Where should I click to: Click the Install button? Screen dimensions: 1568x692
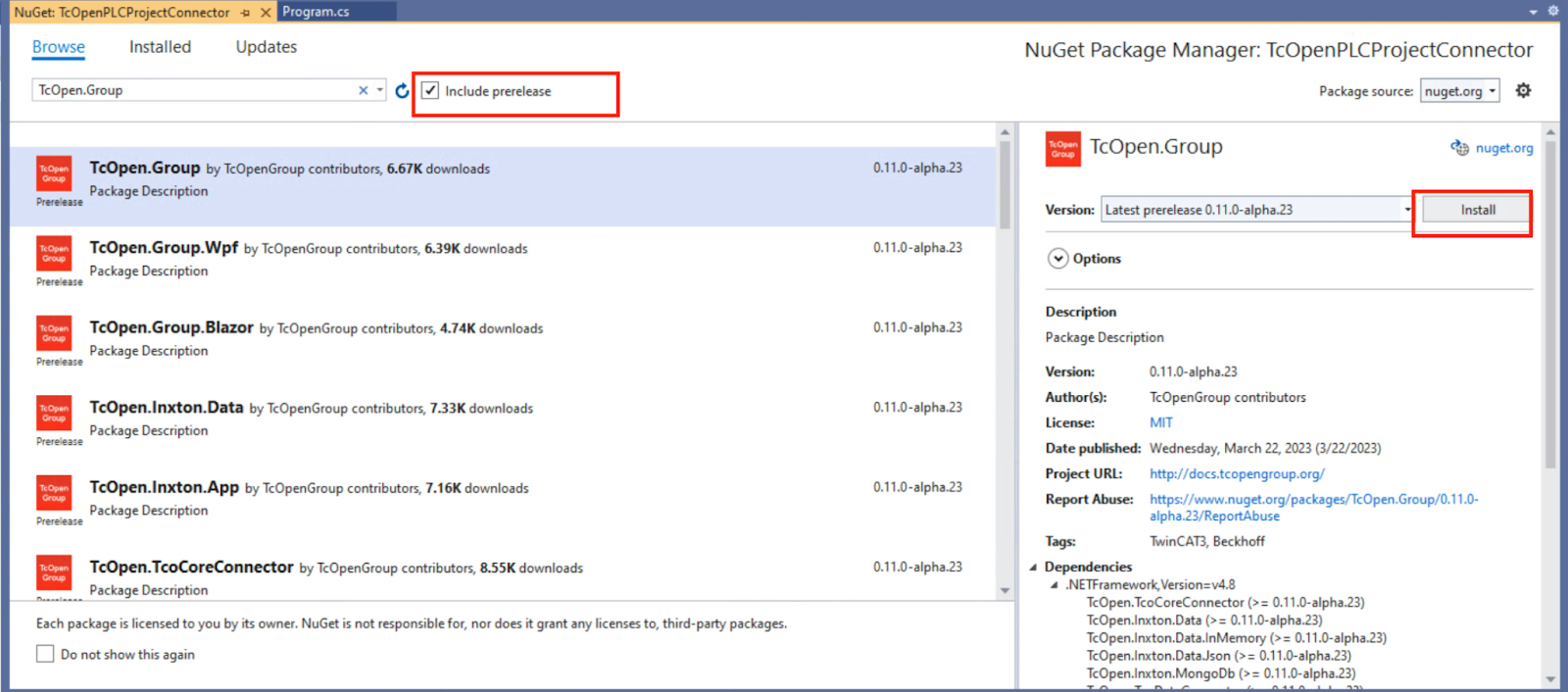click(1478, 210)
